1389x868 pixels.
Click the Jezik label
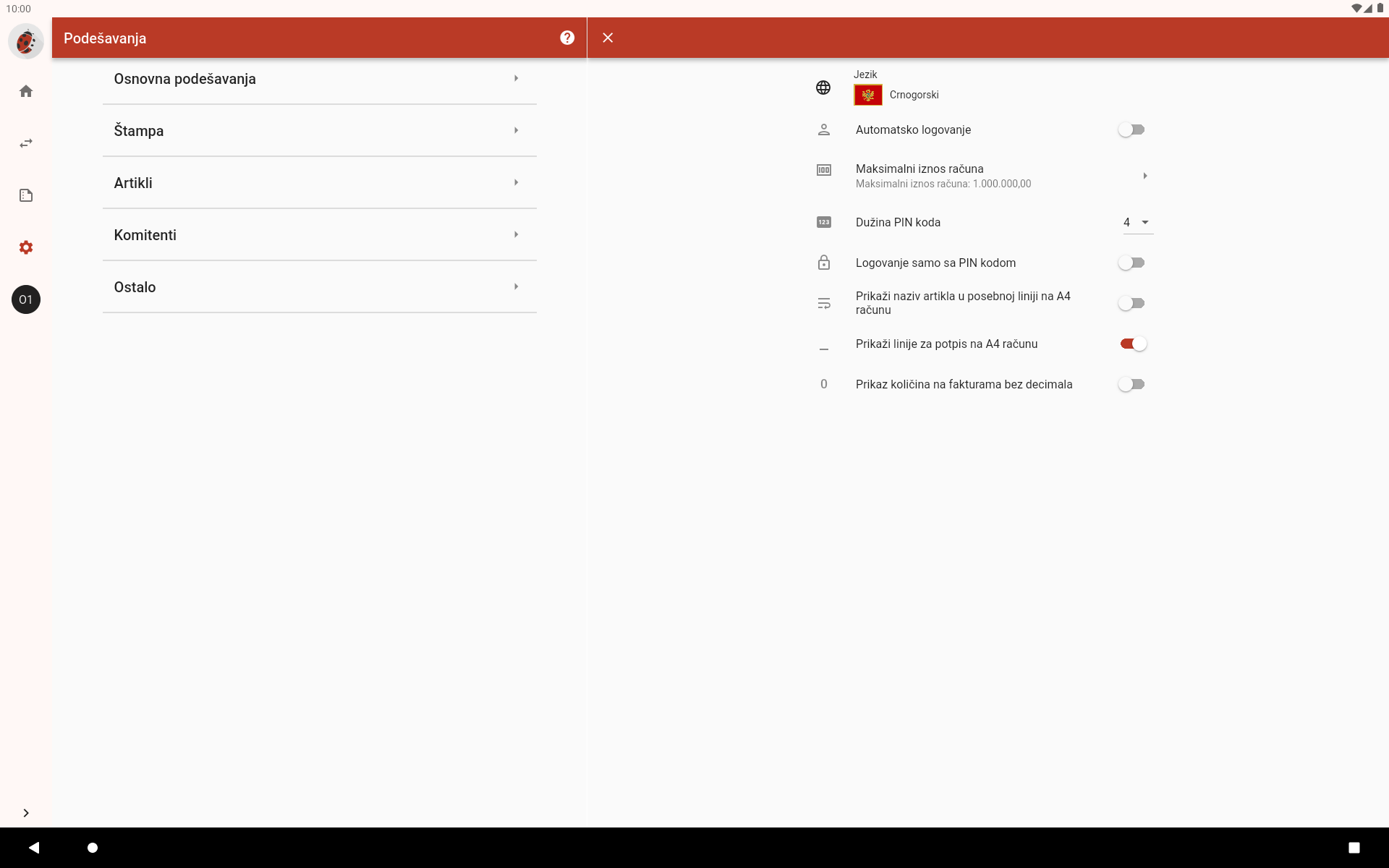click(865, 75)
